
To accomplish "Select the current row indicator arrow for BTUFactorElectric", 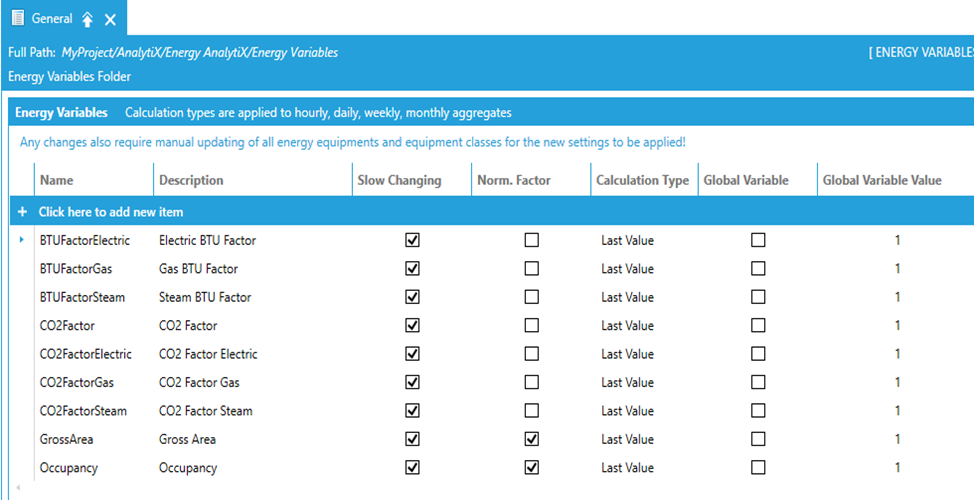I will (22, 240).
